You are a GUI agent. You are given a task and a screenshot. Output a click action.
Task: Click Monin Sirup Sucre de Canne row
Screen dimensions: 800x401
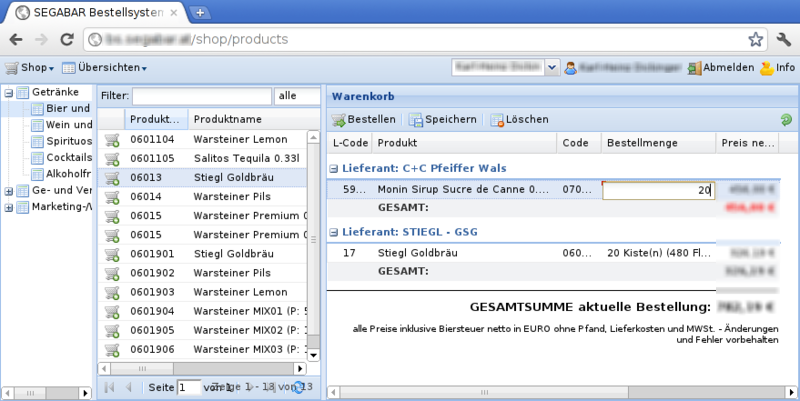554,190
